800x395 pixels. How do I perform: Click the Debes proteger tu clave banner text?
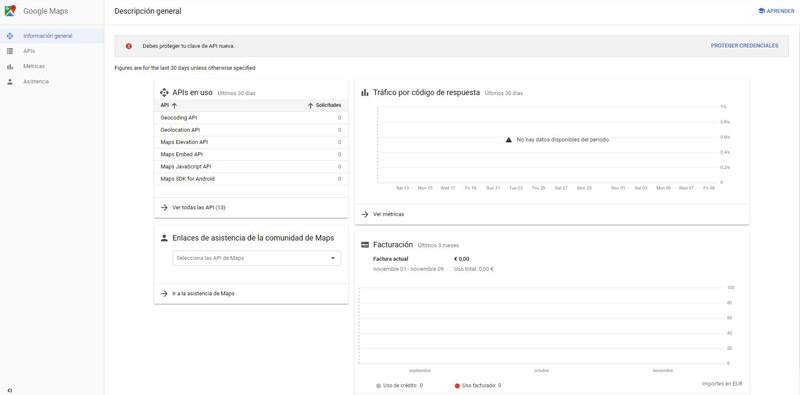pyautogui.click(x=188, y=46)
